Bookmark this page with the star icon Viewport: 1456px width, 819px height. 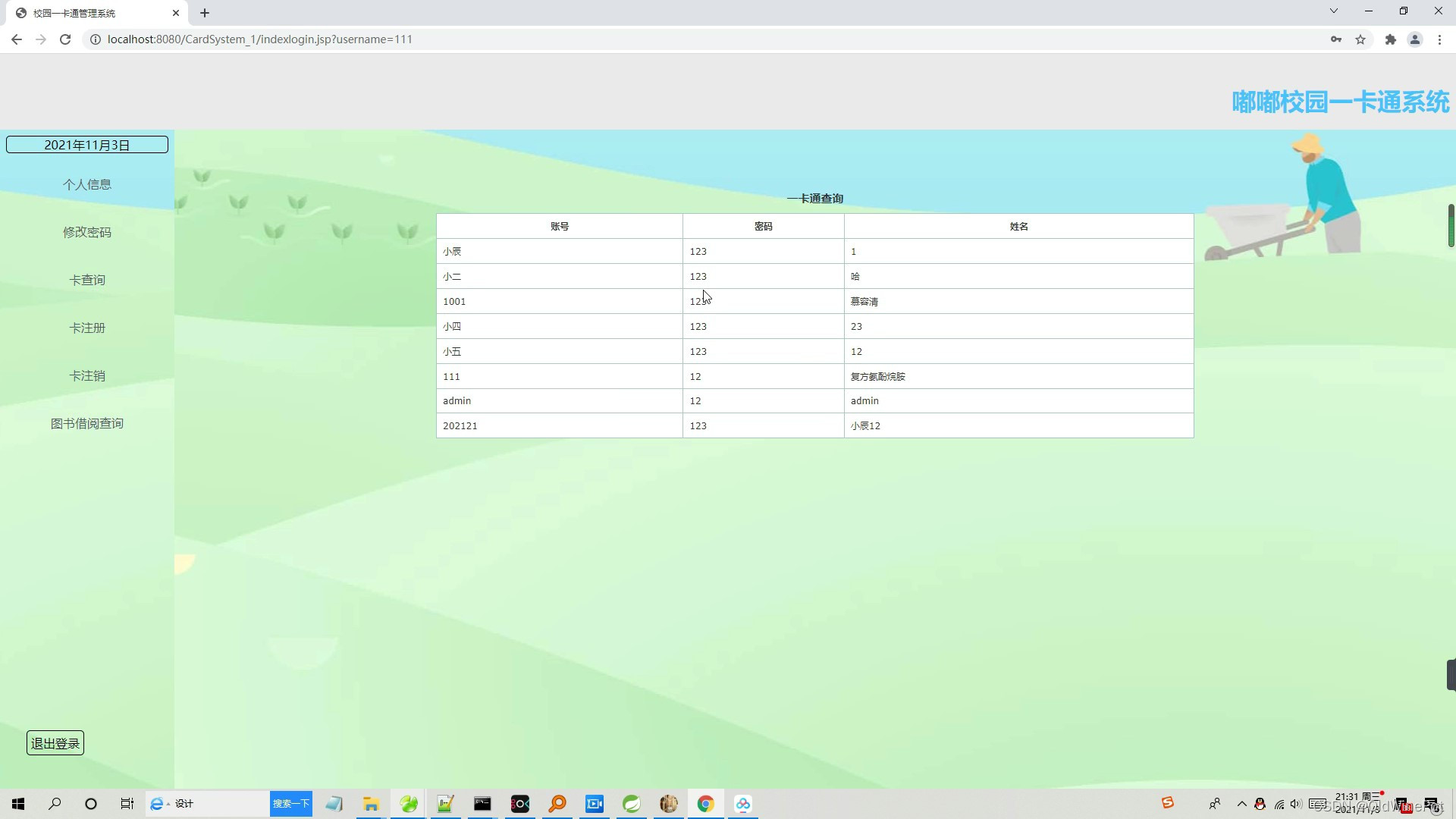pos(1360,39)
